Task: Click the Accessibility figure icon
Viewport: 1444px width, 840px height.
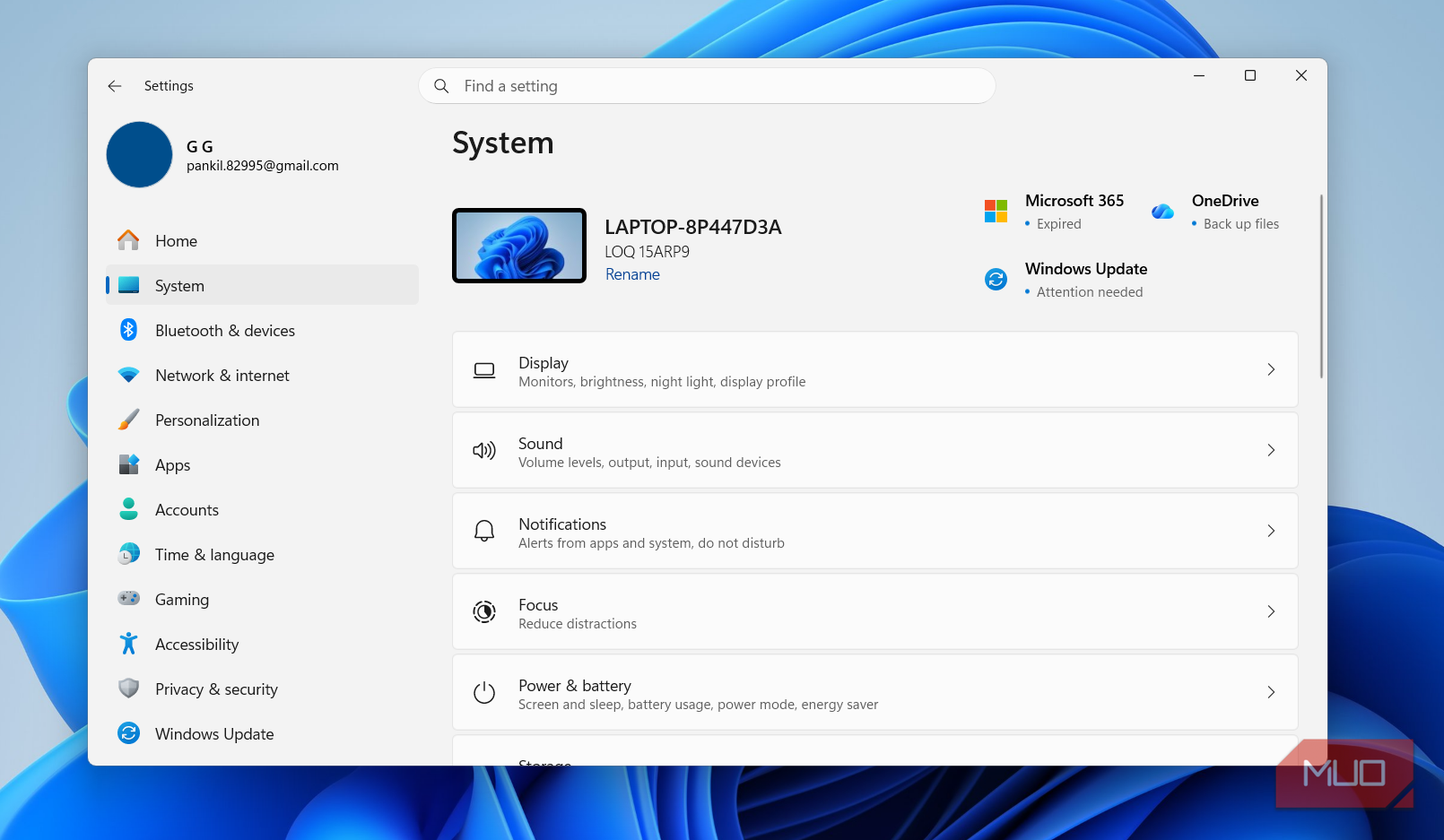Action: [128, 644]
